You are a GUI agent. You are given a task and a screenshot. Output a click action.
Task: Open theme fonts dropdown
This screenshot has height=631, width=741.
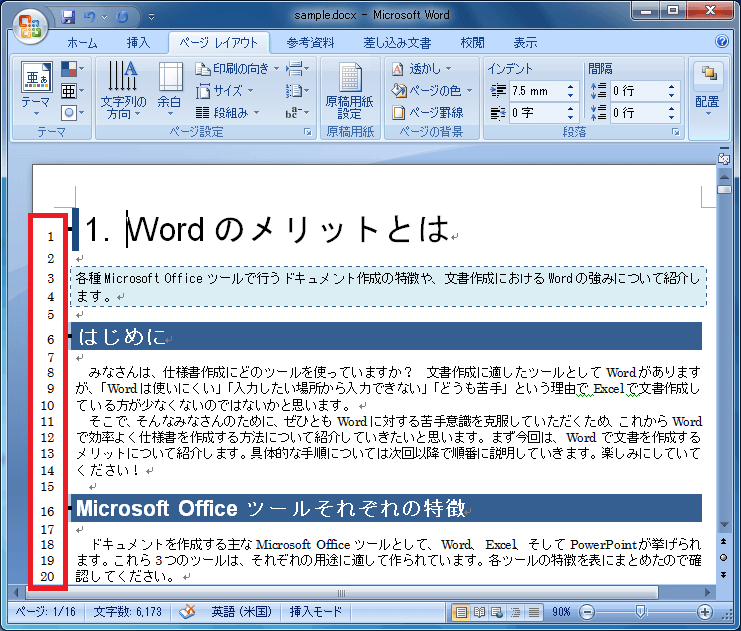[72, 91]
